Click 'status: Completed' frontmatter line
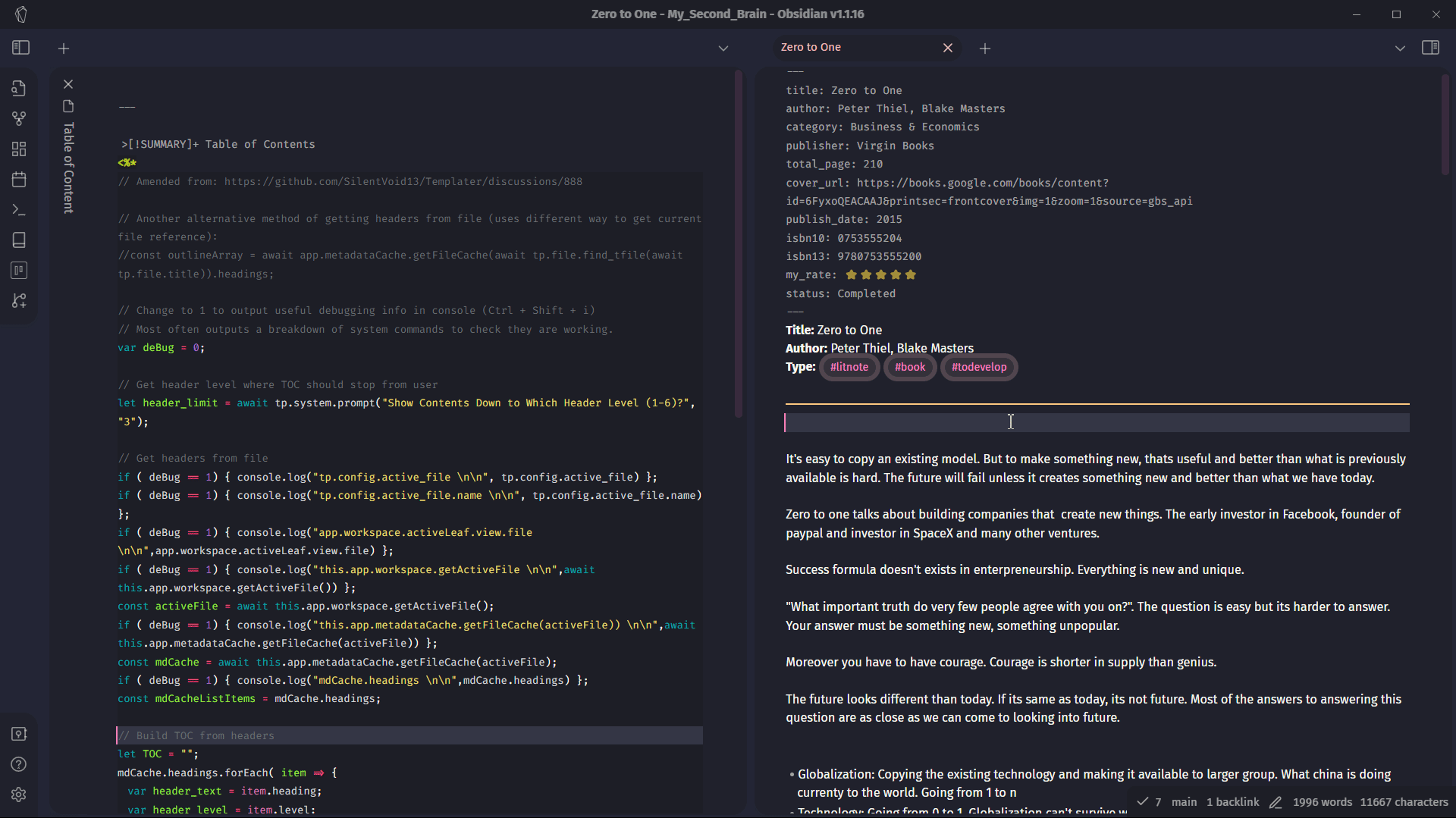Image resolution: width=1456 pixels, height=818 pixels. point(840,293)
